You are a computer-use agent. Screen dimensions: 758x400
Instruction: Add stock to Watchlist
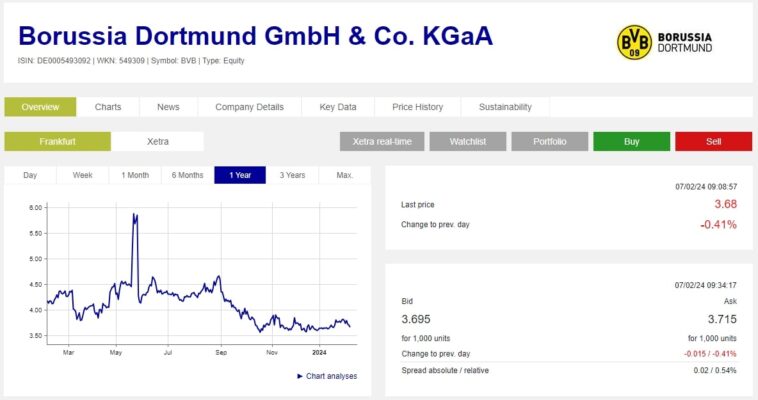click(x=467, y=142)
